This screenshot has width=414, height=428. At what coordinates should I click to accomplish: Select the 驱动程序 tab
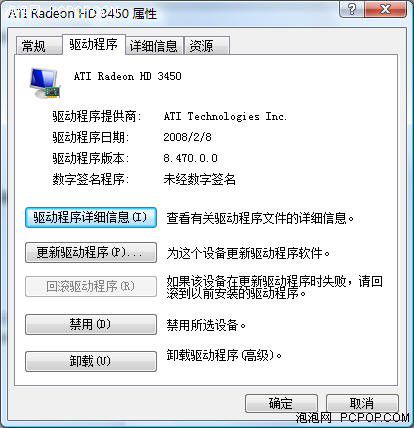point(94,44)
